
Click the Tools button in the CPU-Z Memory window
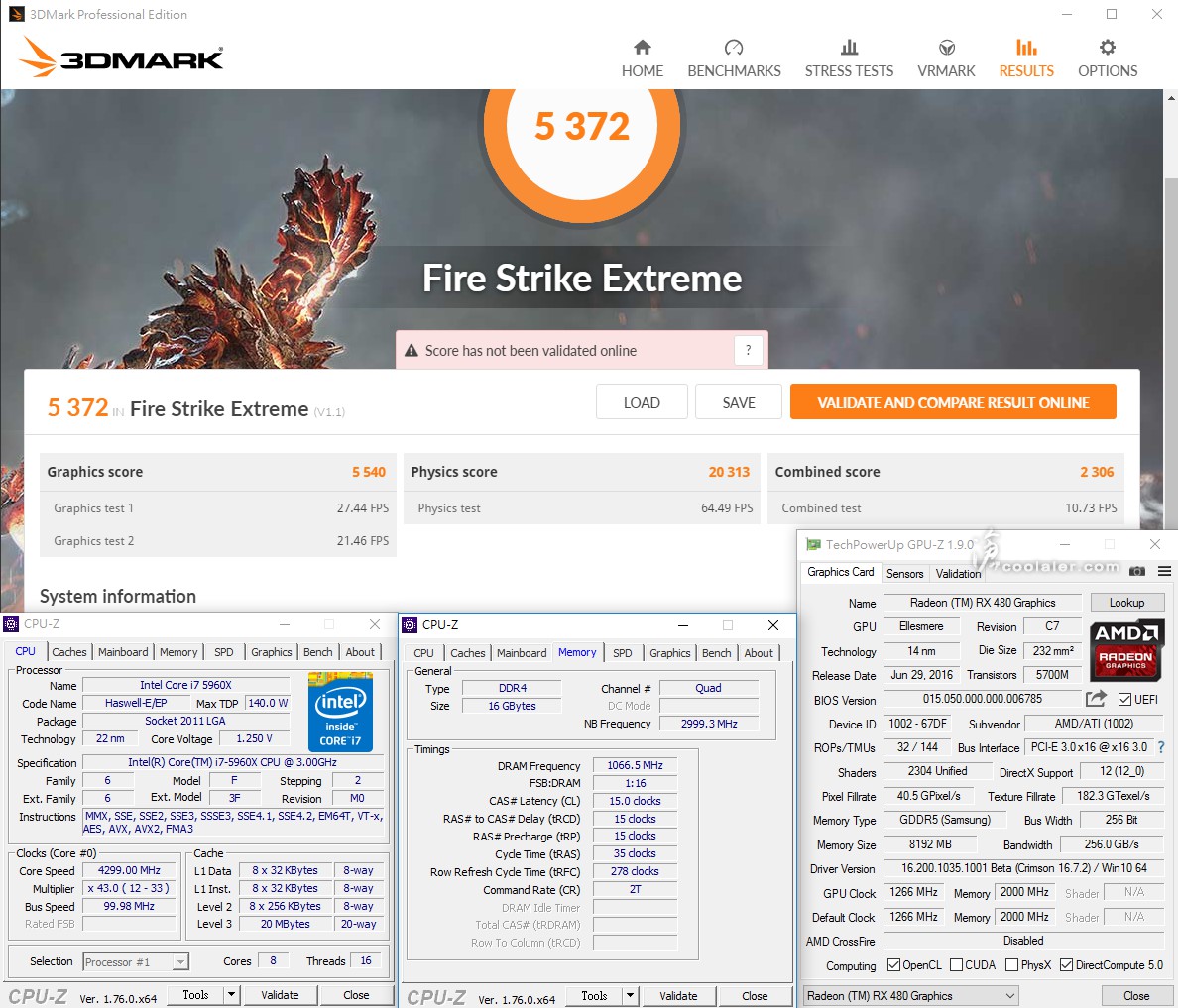594,996
